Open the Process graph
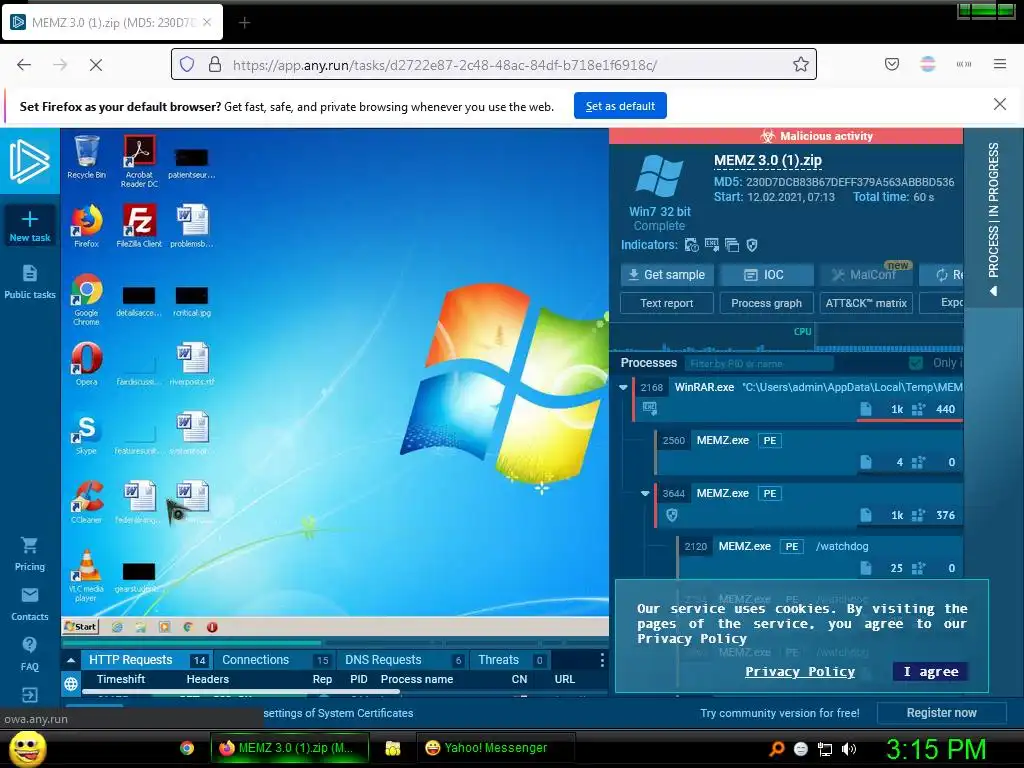The height and width of the screenshot is (768, 1024). tap(767, 303)
